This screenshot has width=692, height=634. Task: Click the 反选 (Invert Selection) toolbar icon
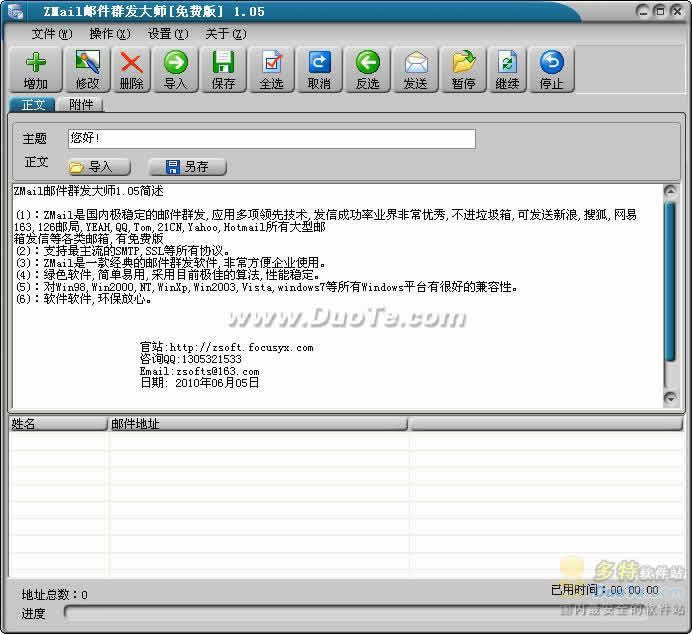pos(368,62)
